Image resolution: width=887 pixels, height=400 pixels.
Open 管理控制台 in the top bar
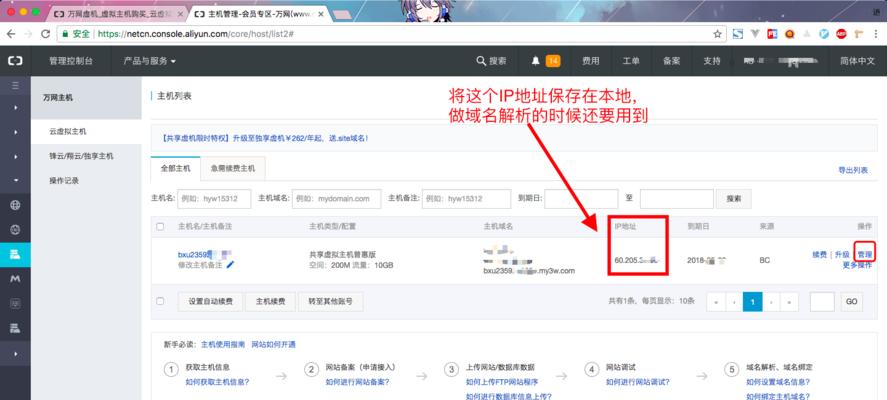pos(70,61)
